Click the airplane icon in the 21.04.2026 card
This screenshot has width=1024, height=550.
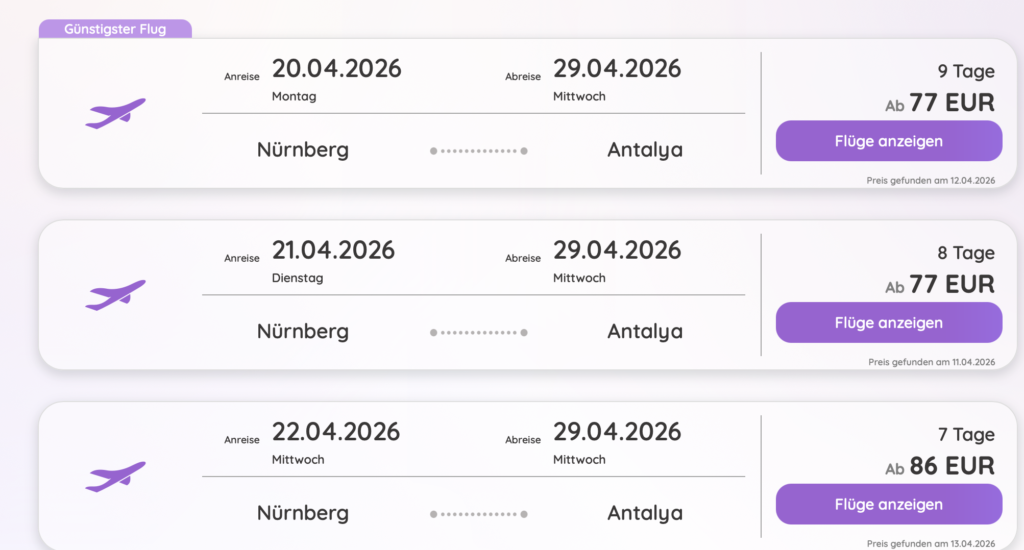(x=115, y=295)
